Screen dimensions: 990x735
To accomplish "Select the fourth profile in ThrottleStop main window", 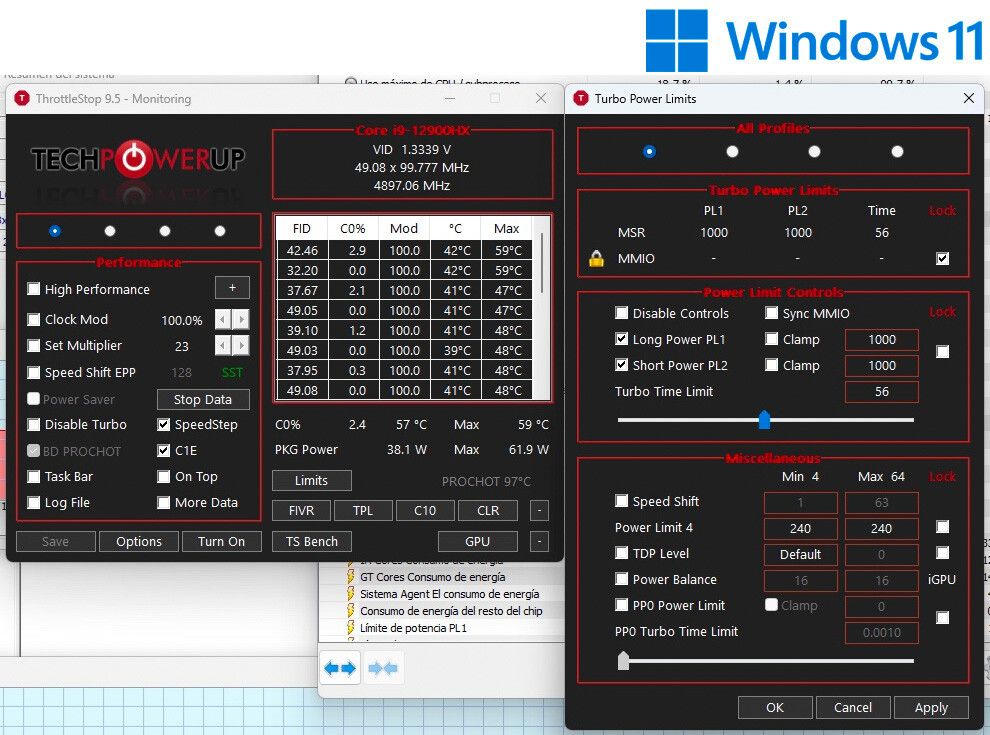I will [220, 231].
